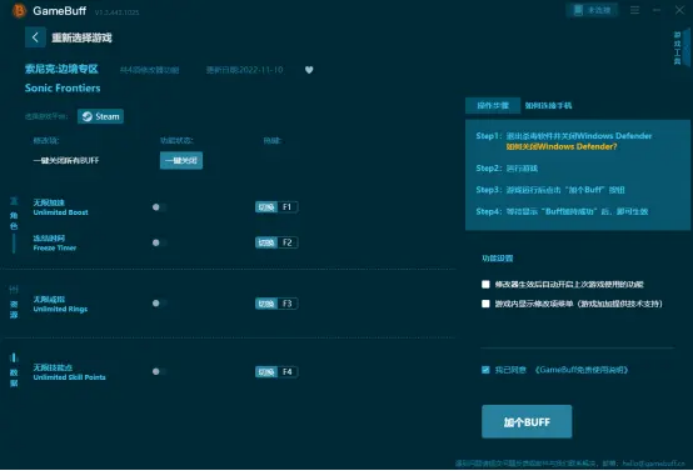693x472 pixels.
Task: Select the character category in sidebar
Action: click(x=14, y=214)
